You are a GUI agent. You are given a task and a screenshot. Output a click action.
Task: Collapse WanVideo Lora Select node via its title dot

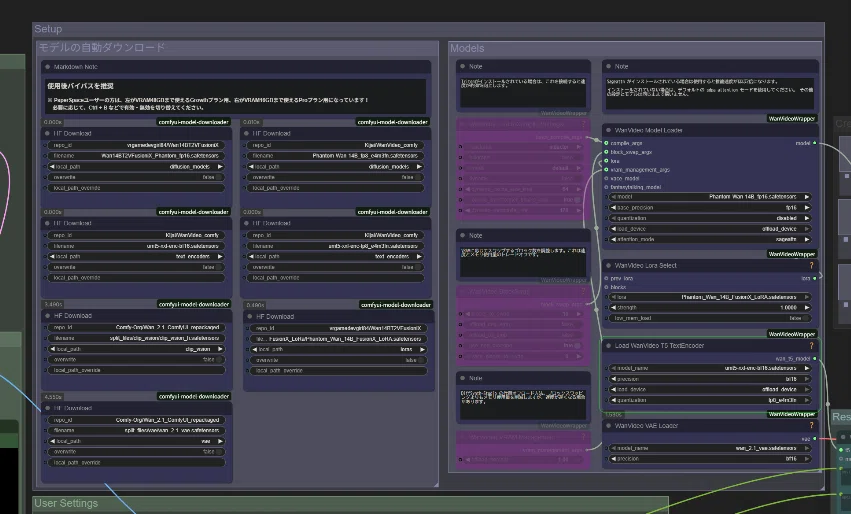coord(608,265)
